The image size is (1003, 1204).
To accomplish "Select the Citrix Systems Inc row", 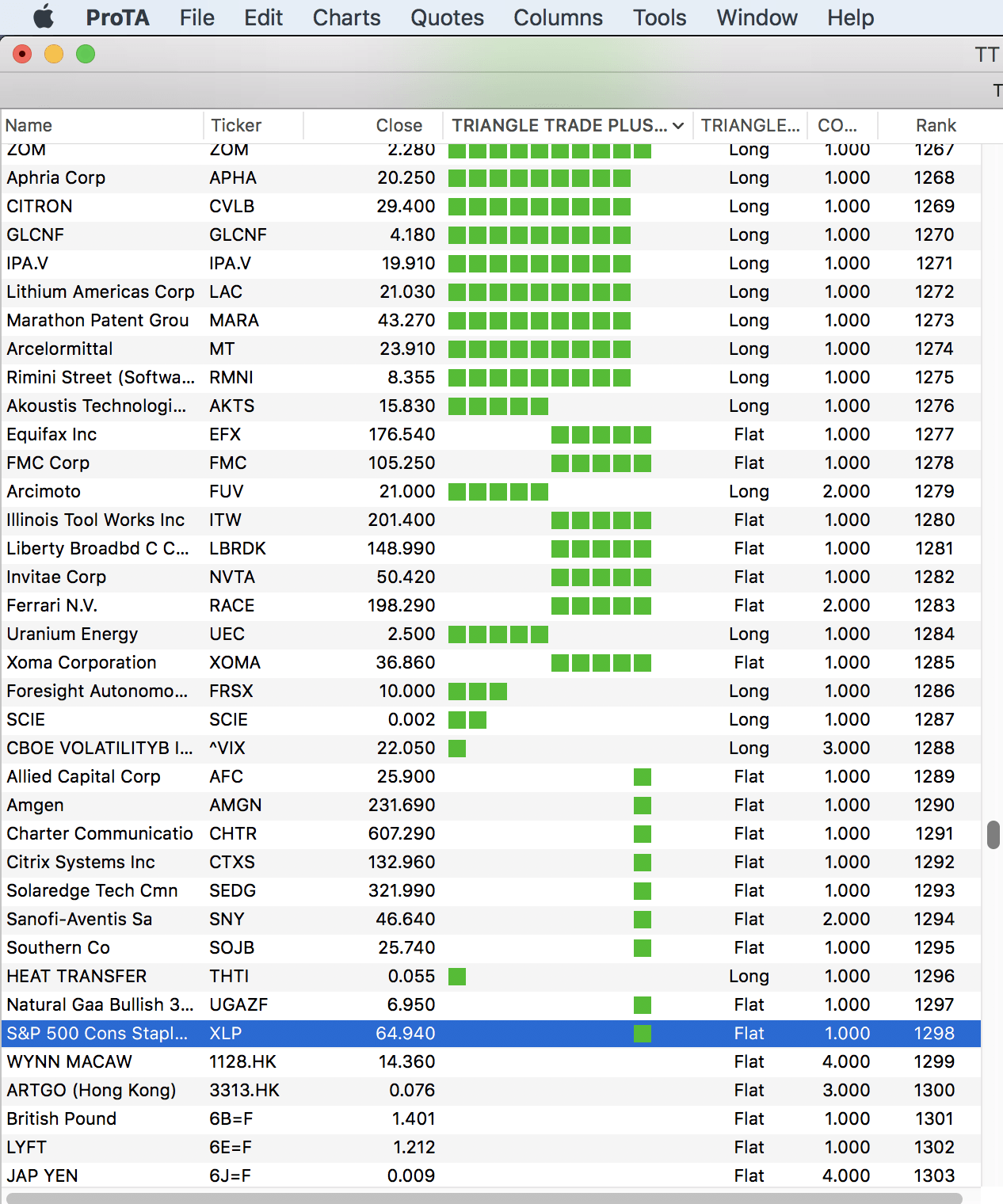I will coord(490,862).
